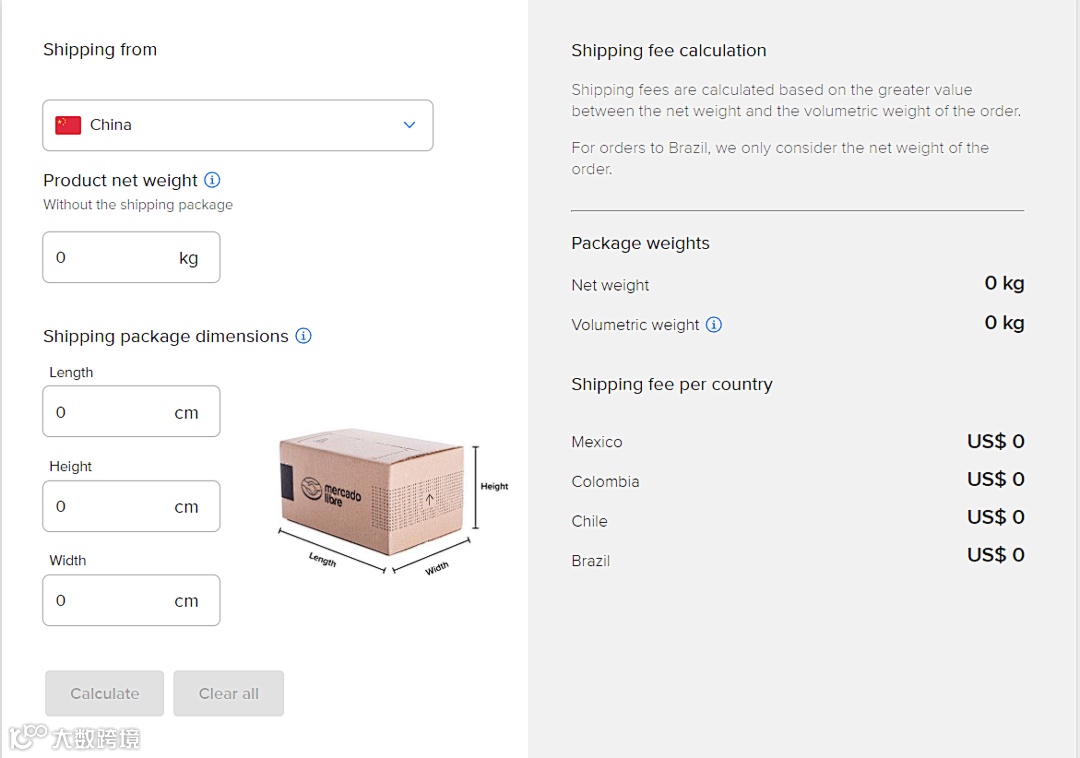Click the Shipping package dimensions info icon
The image size is (1080, 758).
pyautogui.click(x=303, y=336)
